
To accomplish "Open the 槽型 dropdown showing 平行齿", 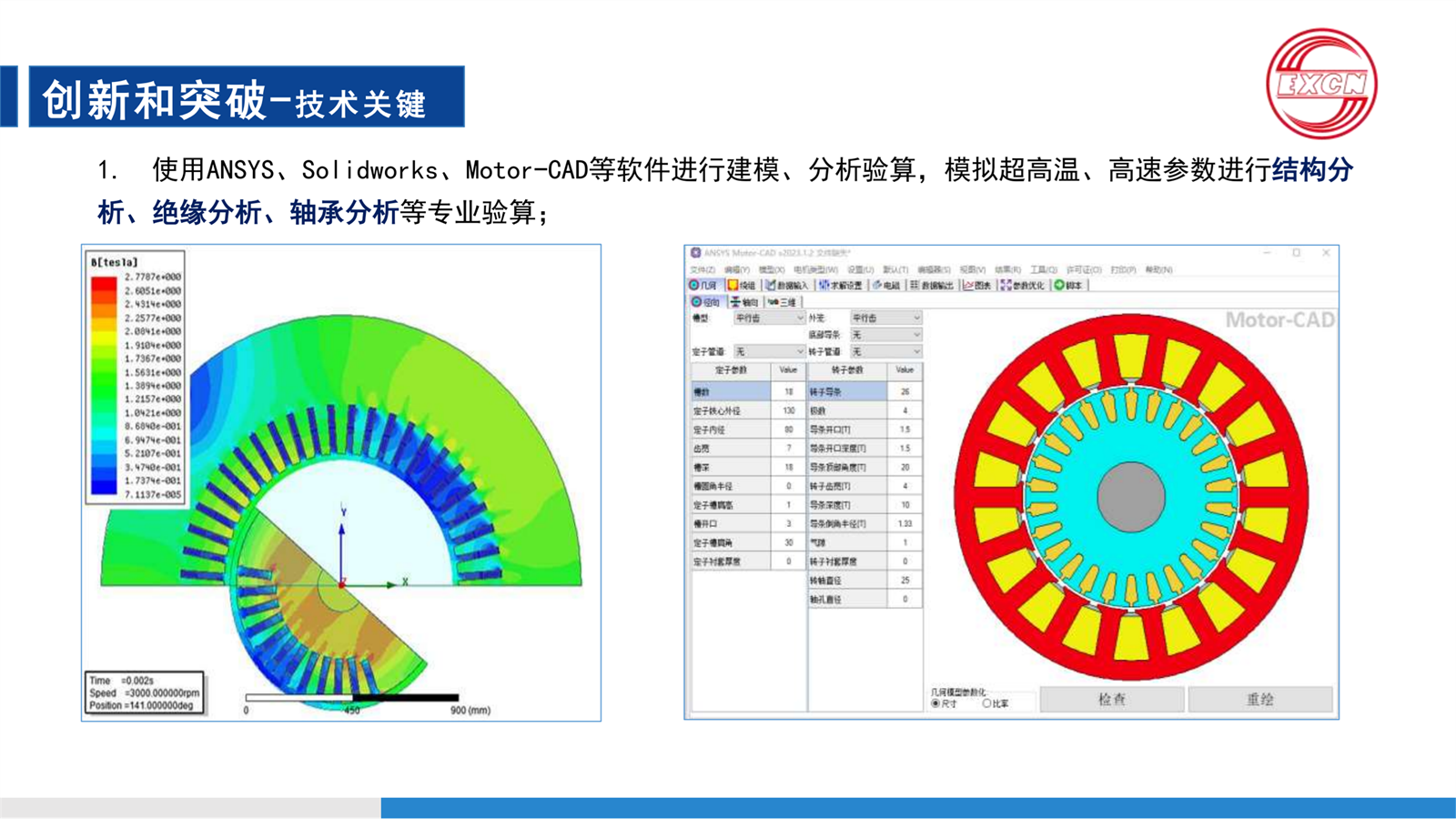I will pyautogui.click(x=769, y=318).
